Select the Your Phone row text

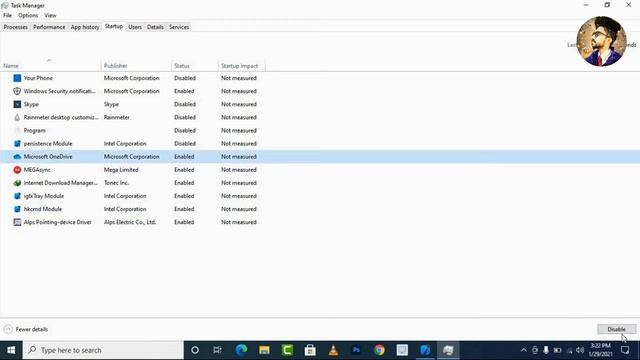(38, 78)
